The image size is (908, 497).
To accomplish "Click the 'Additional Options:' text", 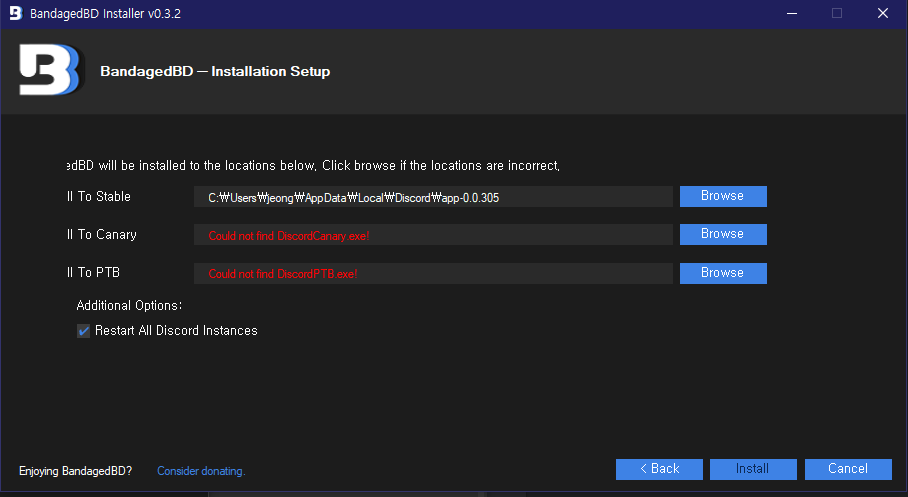I will click(x=129, y=305).
